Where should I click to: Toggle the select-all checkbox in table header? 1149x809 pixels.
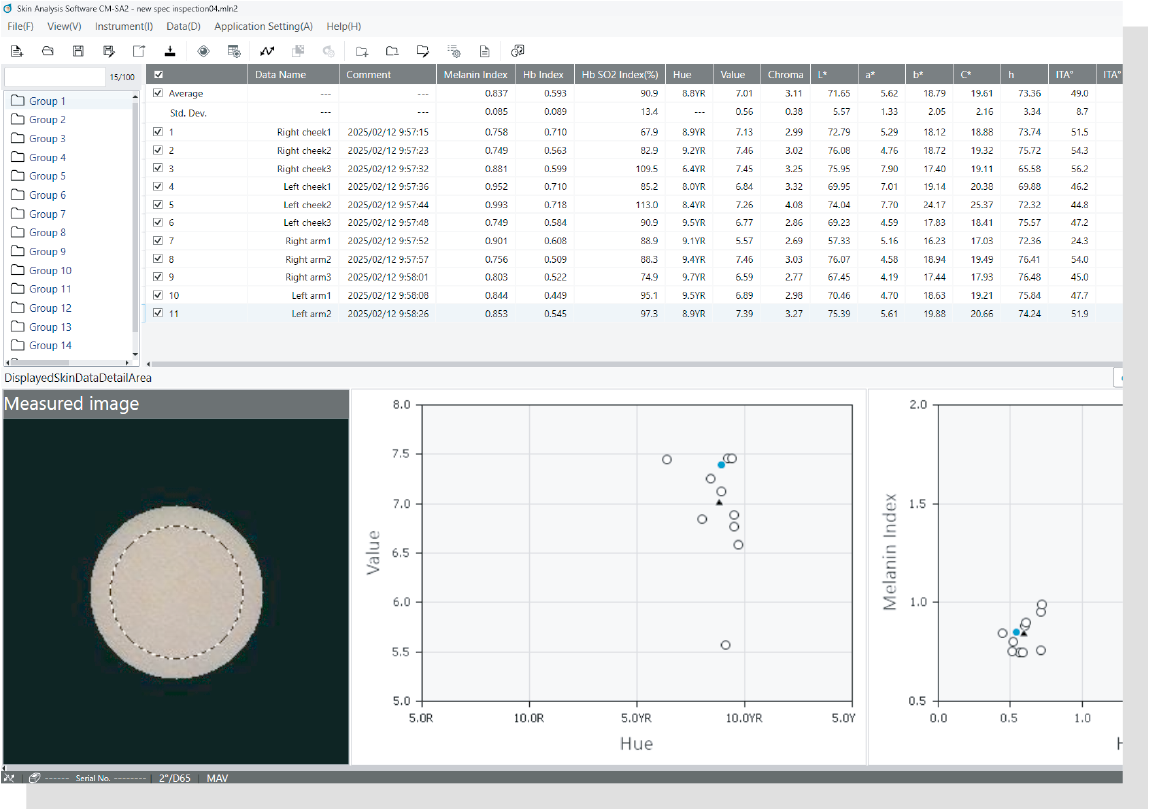[x=158, y=75]
